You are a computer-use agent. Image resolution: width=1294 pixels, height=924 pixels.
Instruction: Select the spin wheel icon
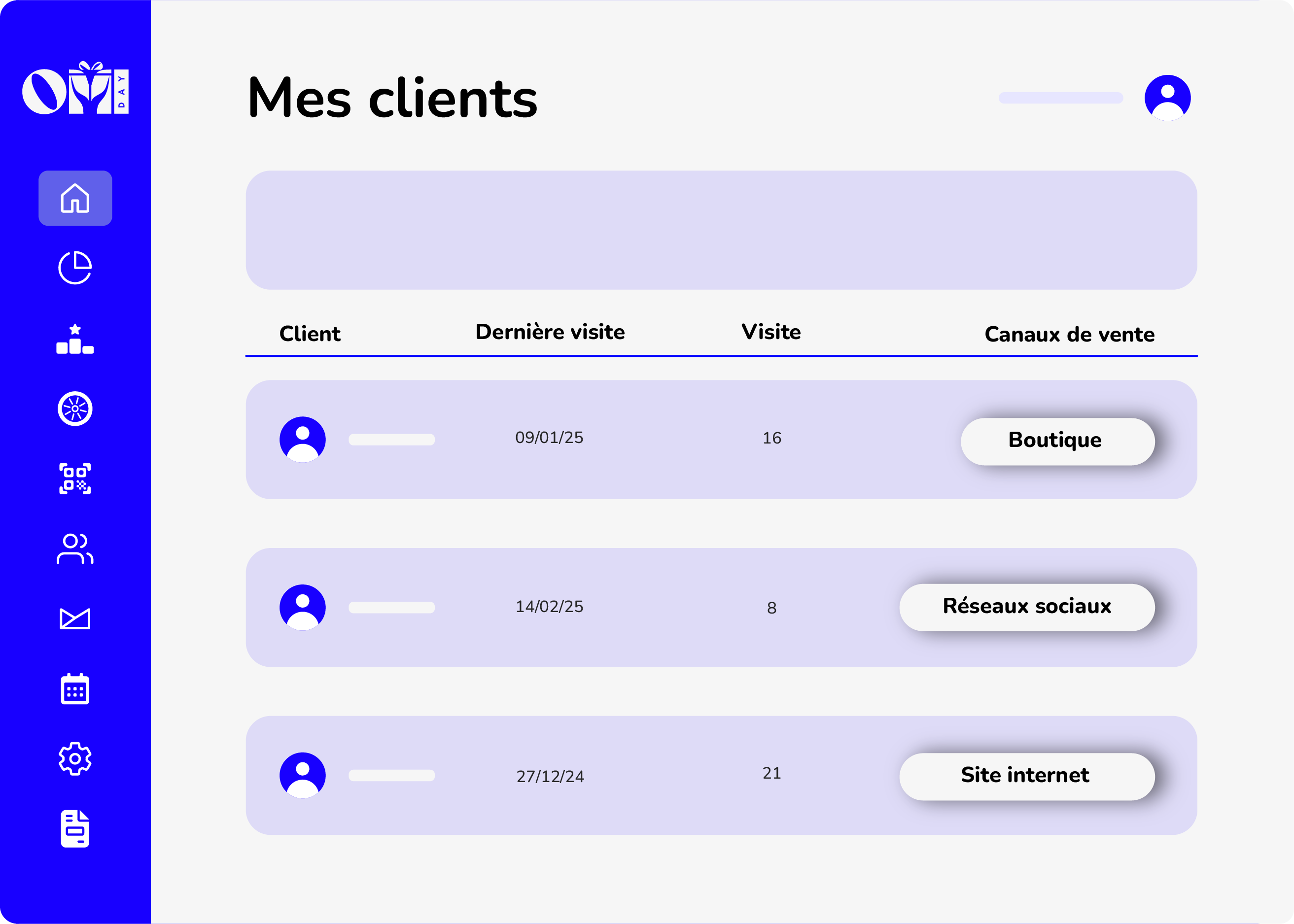75,409
